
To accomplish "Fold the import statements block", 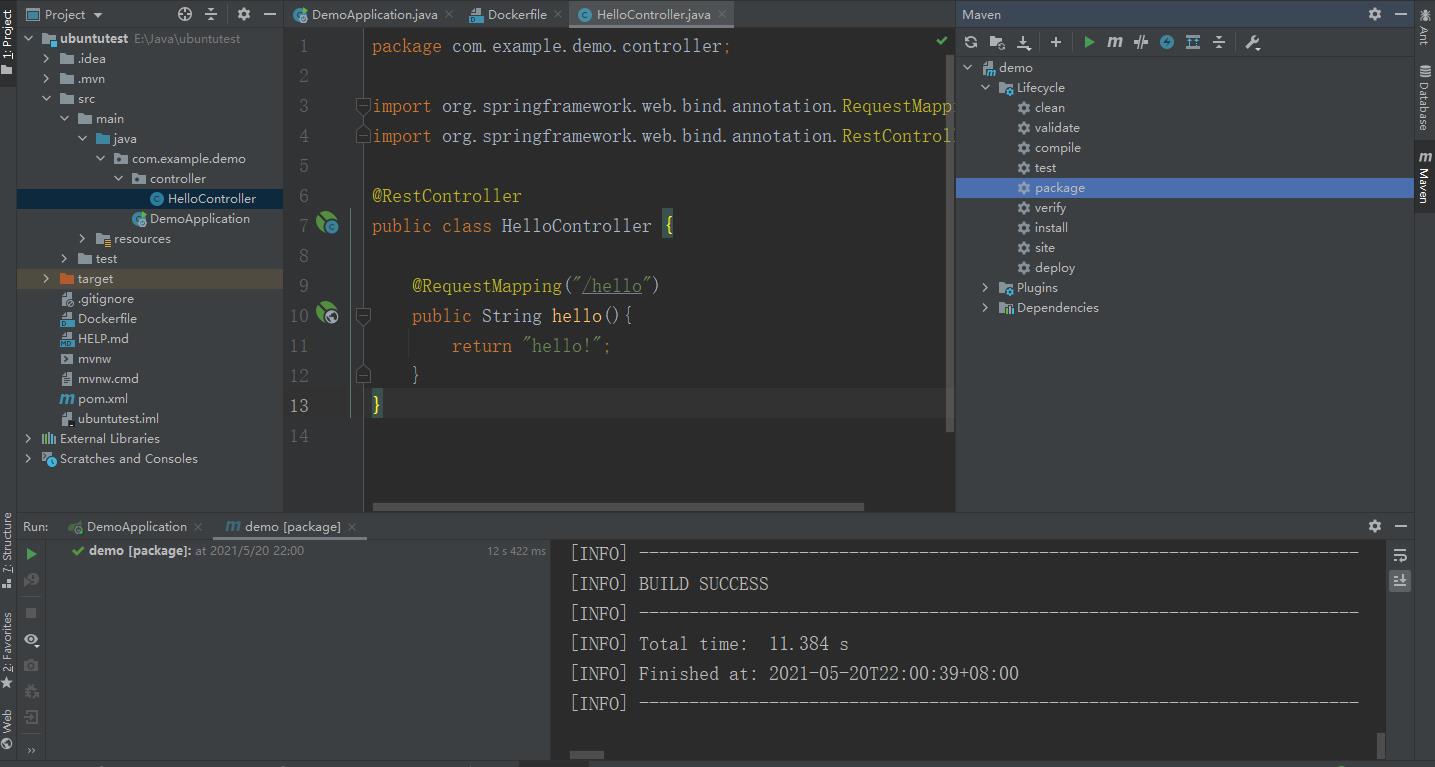I will (x=363, y=106).
